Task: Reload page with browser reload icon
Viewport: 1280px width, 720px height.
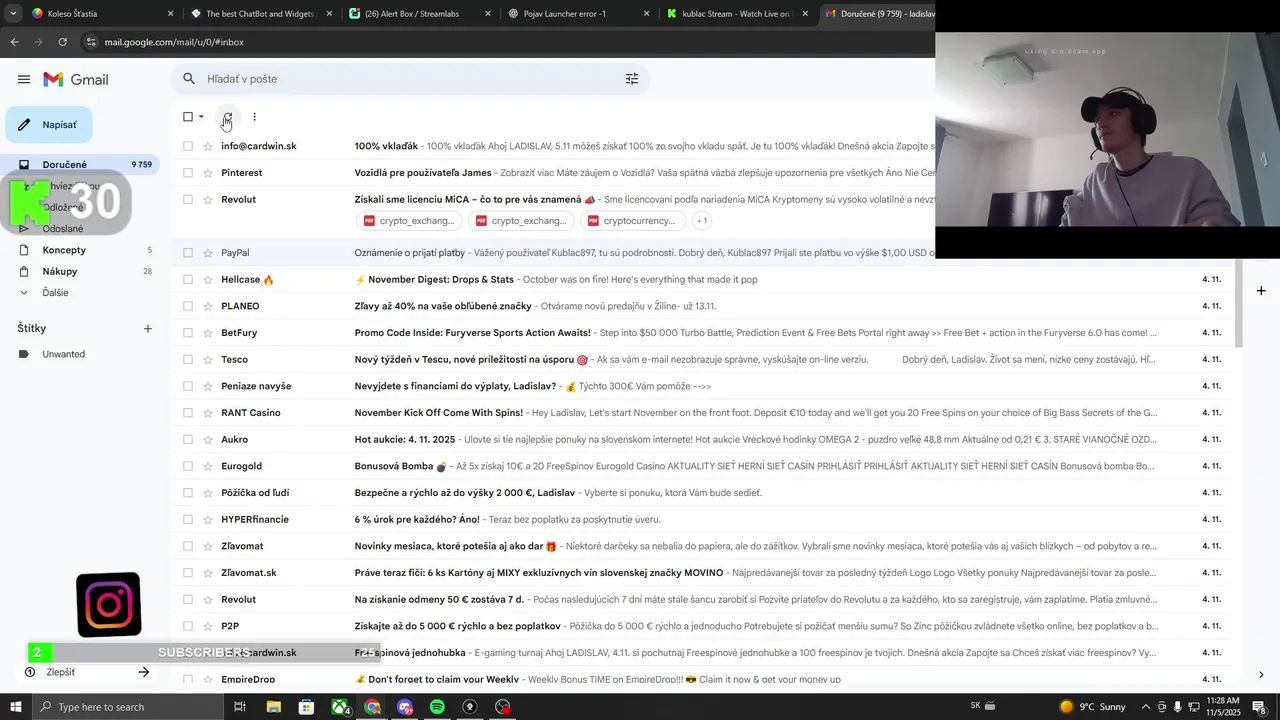Action: (x=62, y=42)
